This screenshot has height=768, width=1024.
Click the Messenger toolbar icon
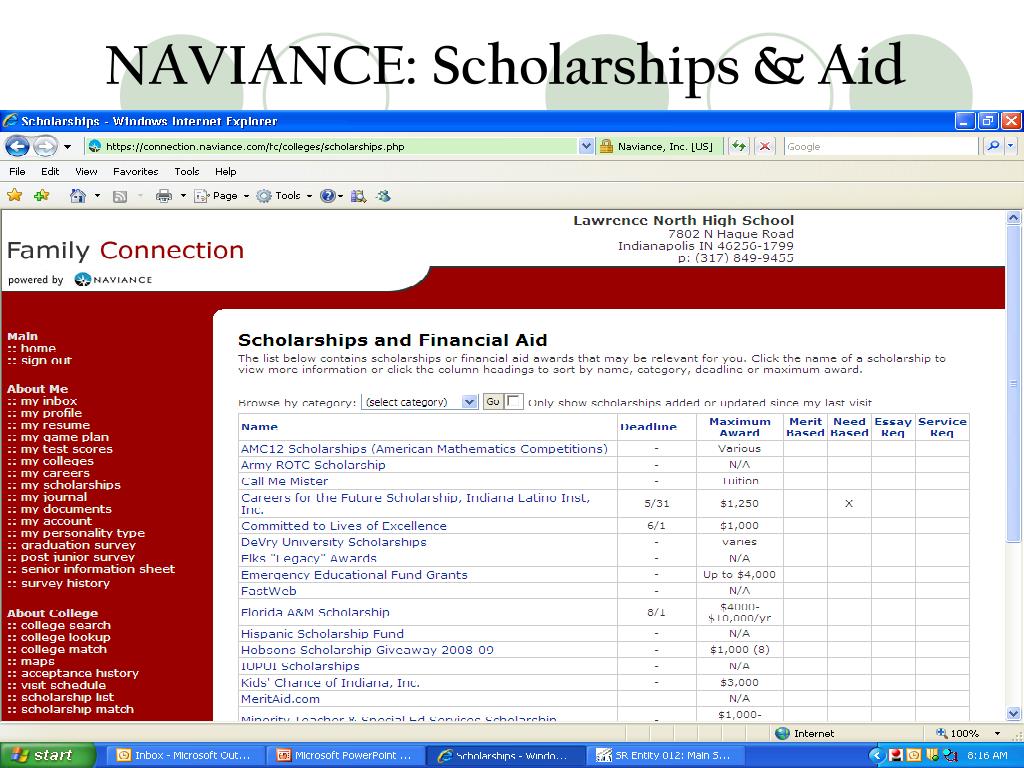[x=383, y=195]
